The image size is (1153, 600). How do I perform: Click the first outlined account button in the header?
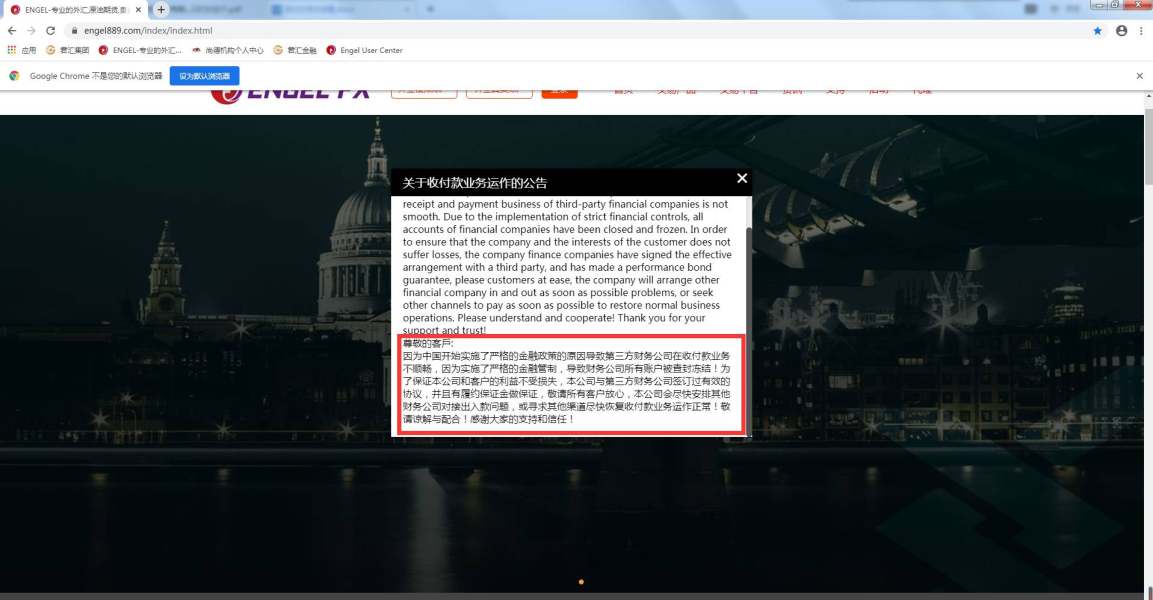424,93
